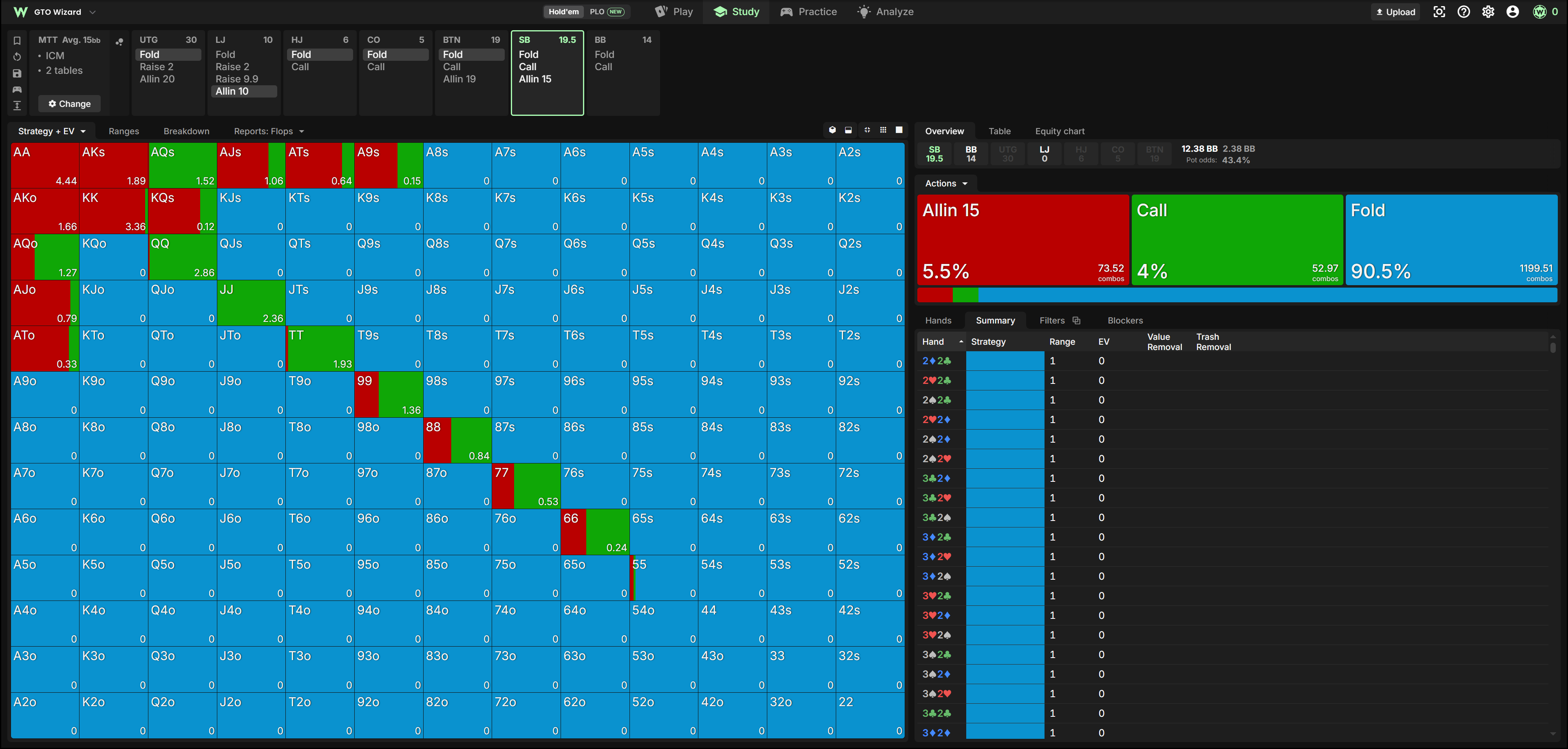Switch to the Equity chart tab
The image size is (1568, 749).
coord(1060,131)
